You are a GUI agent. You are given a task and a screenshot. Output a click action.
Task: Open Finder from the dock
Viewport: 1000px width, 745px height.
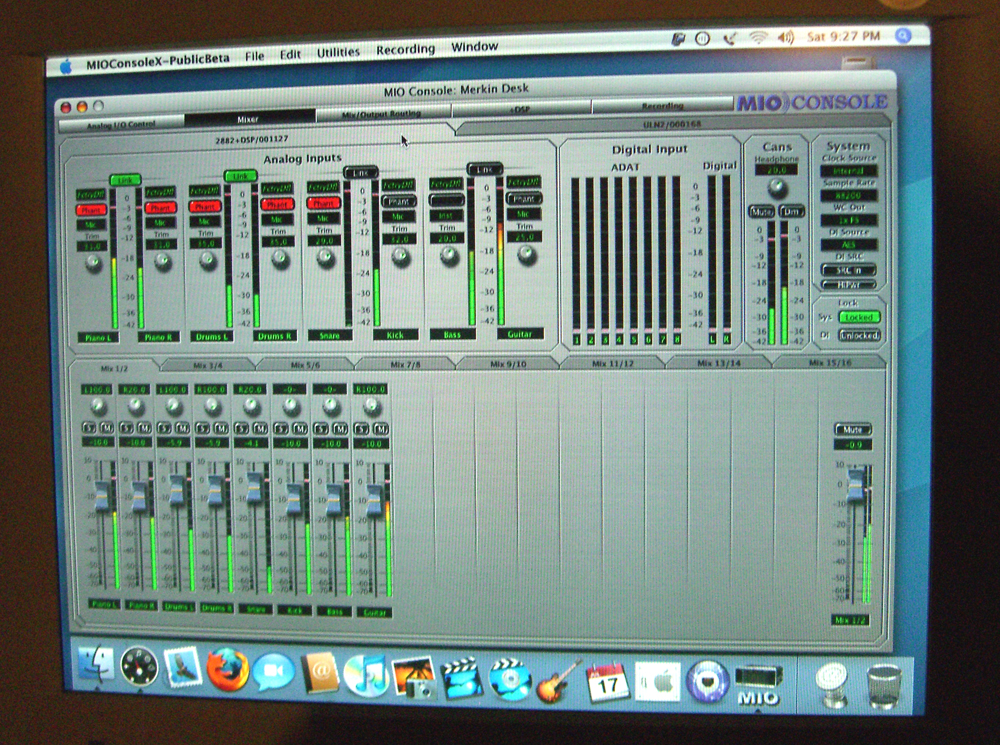coord(96,665)
